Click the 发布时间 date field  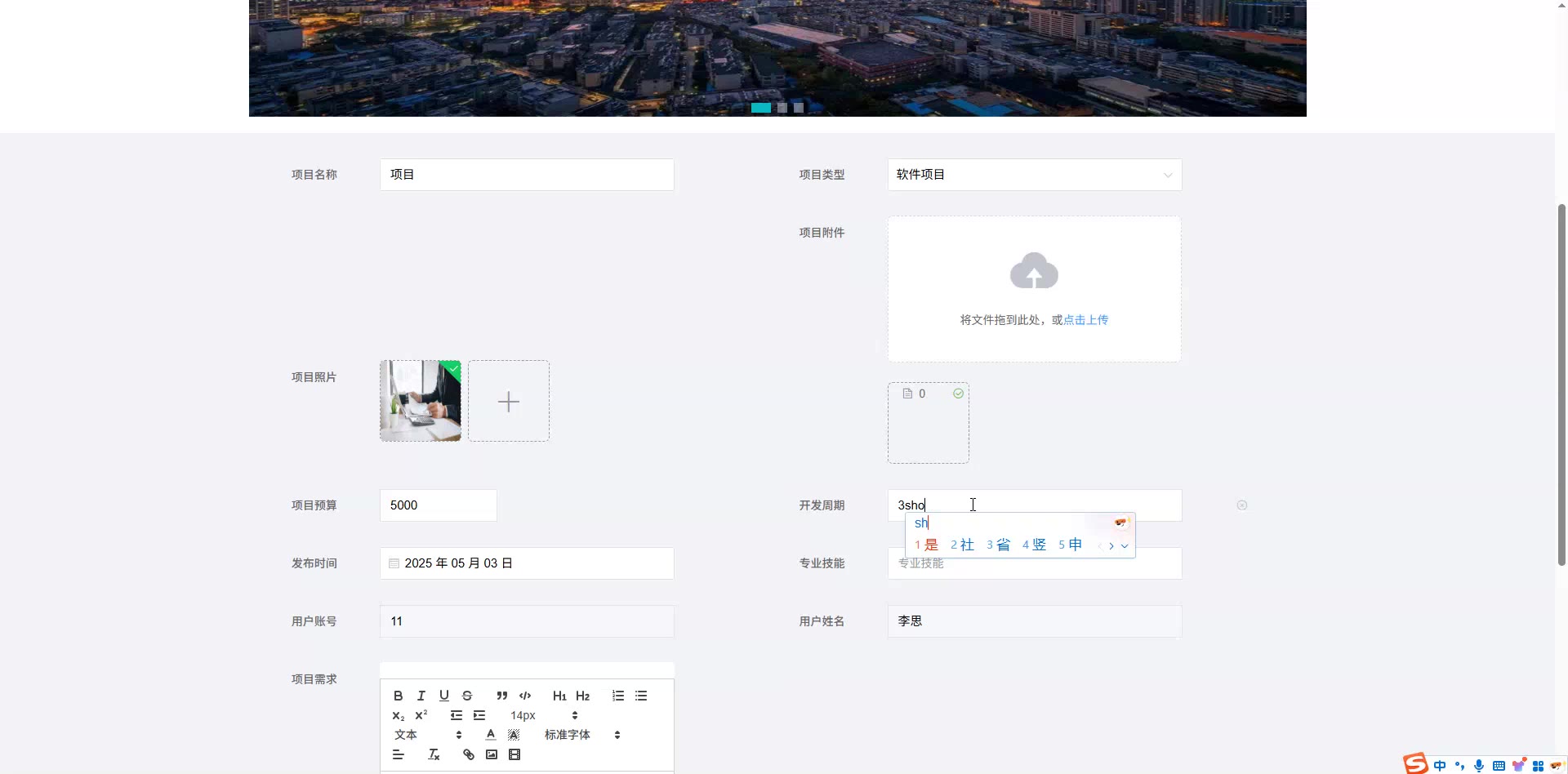[x=527, y=563]
